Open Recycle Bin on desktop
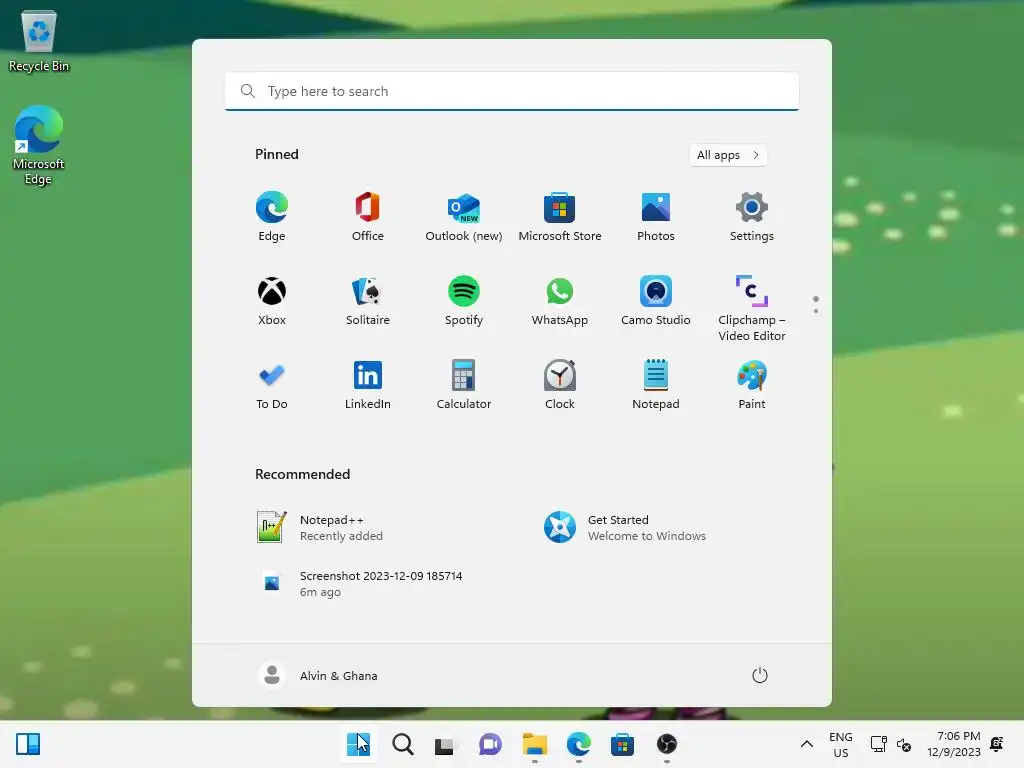Viewport: 1024px width, 768px height. point(39,40)
